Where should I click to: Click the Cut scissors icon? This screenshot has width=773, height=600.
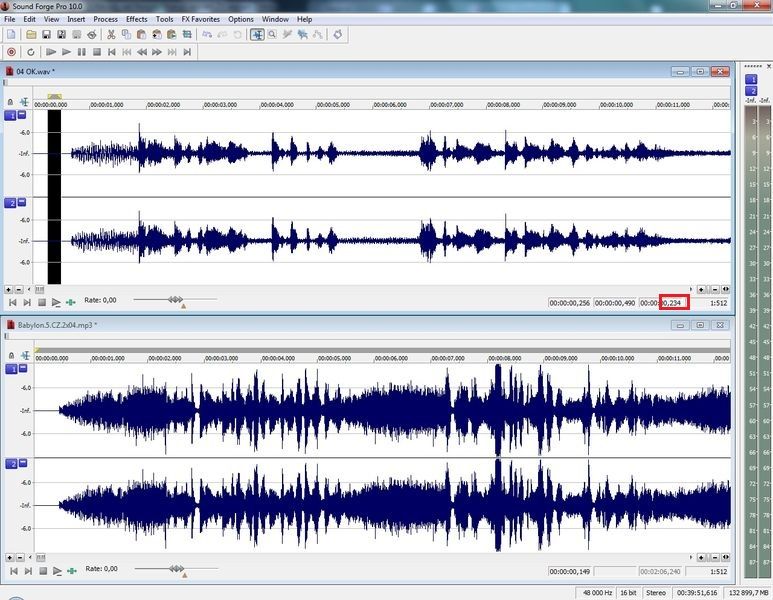tap(111, 35)
